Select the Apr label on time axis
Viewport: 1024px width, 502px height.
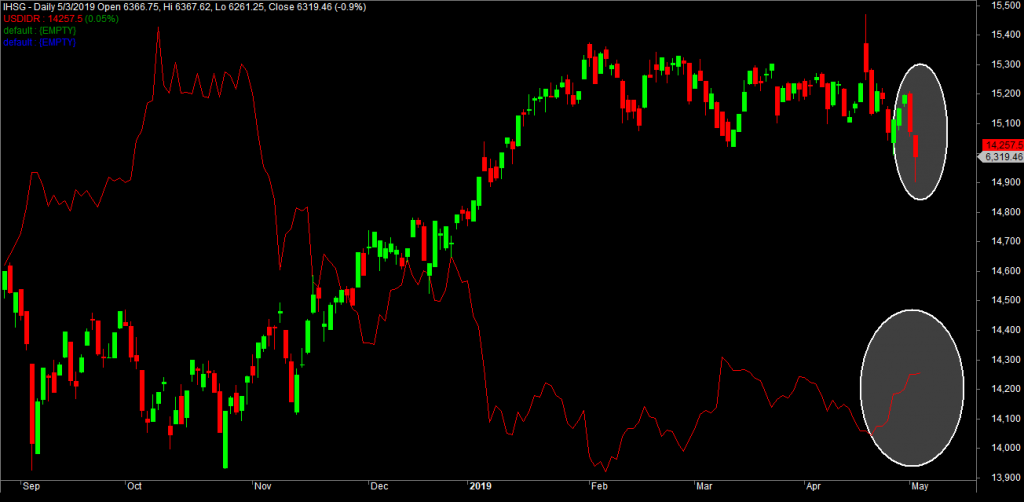pos(816,487)
